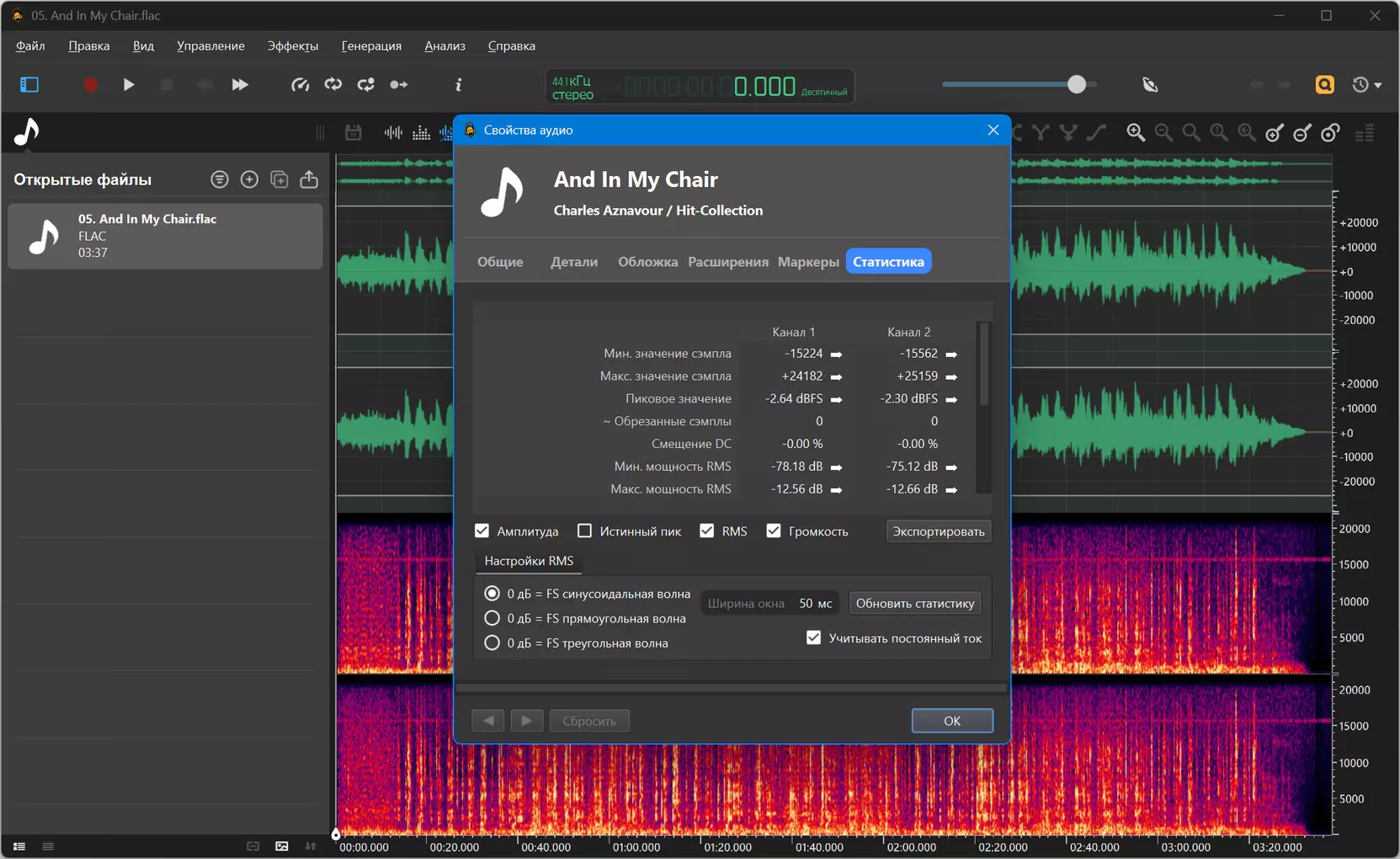Click the Экспортировать button
Viewport: 1400px width, 859px height.
[x=939, y=531]
